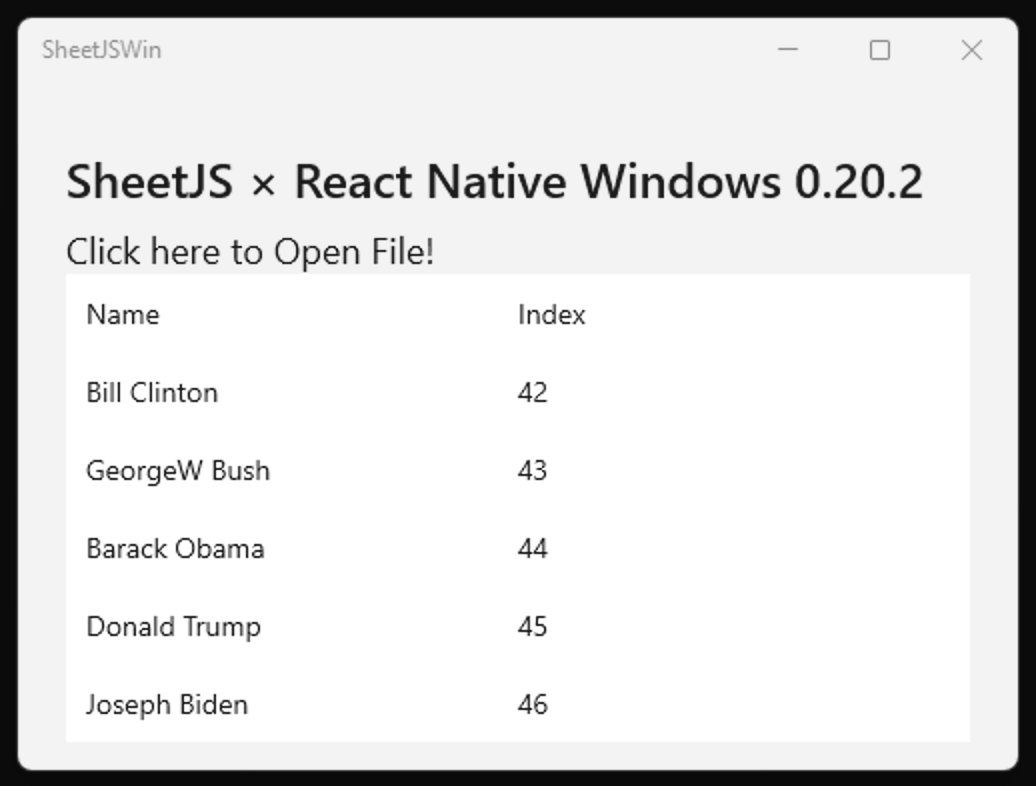Click the SheetJSWin window title text
This screenshot has height=786, width=1036.
coord(101,50)
